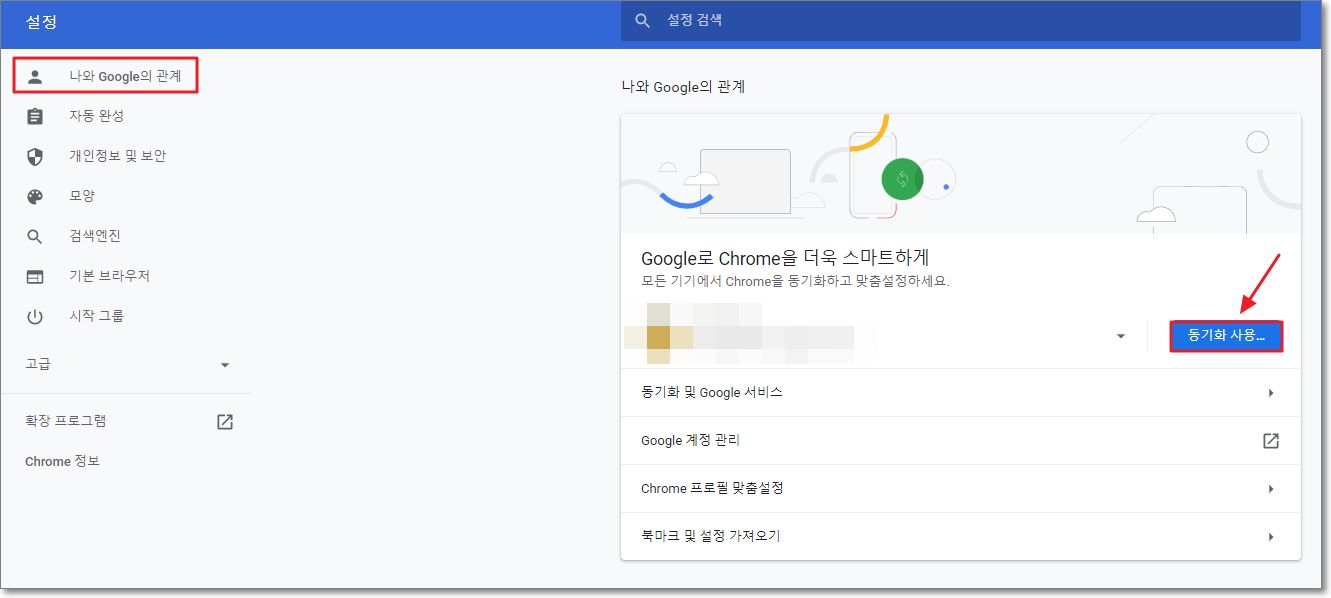
Task: Click the 나와 Google의 관계 page heading
Action: pyautogui.click(x=683, y=87)
